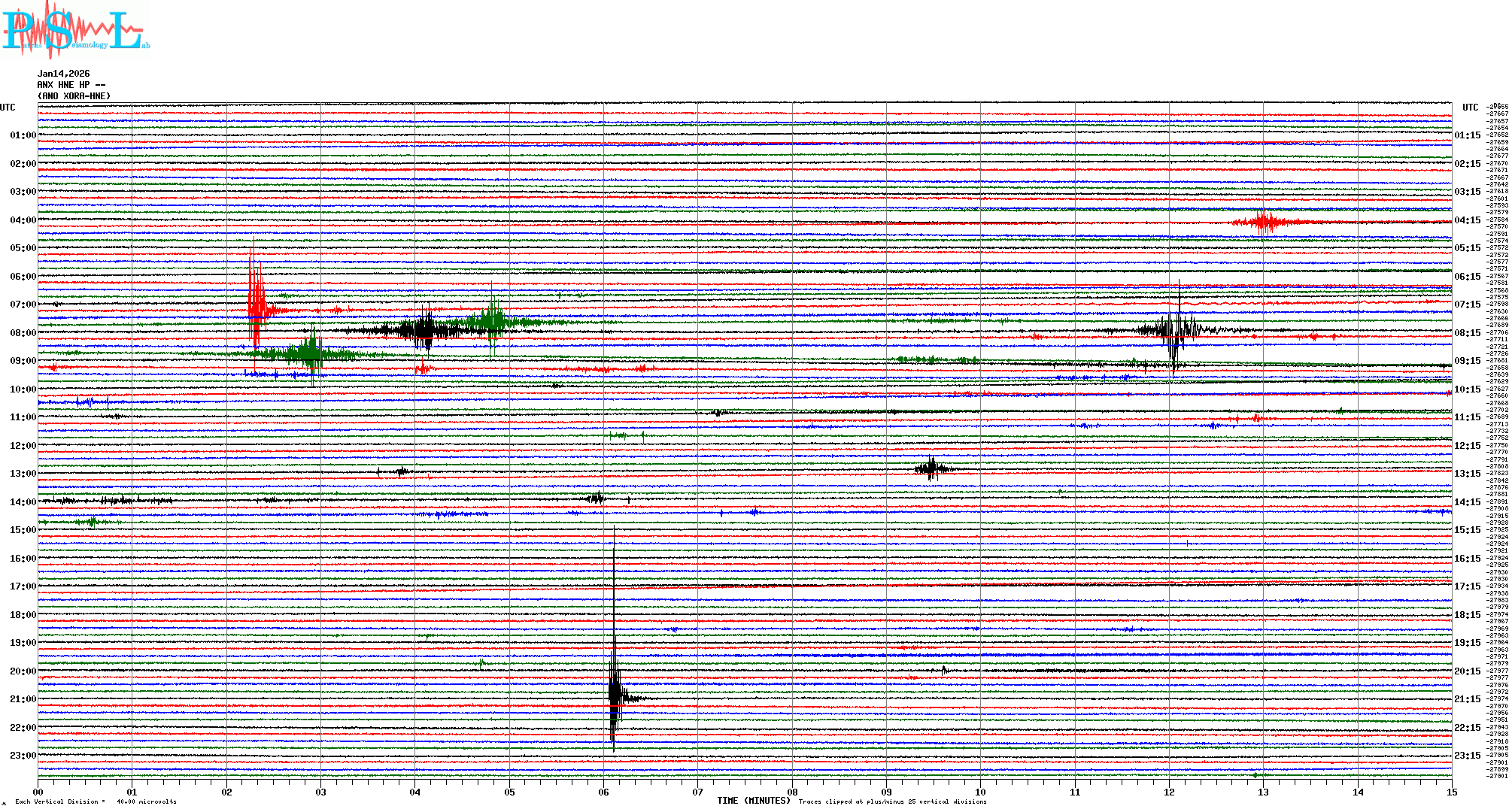Click the TIME (MINUTES) axis title
Screen dimensions: 1512x812
pyautogui.click(x=753, y=801)
